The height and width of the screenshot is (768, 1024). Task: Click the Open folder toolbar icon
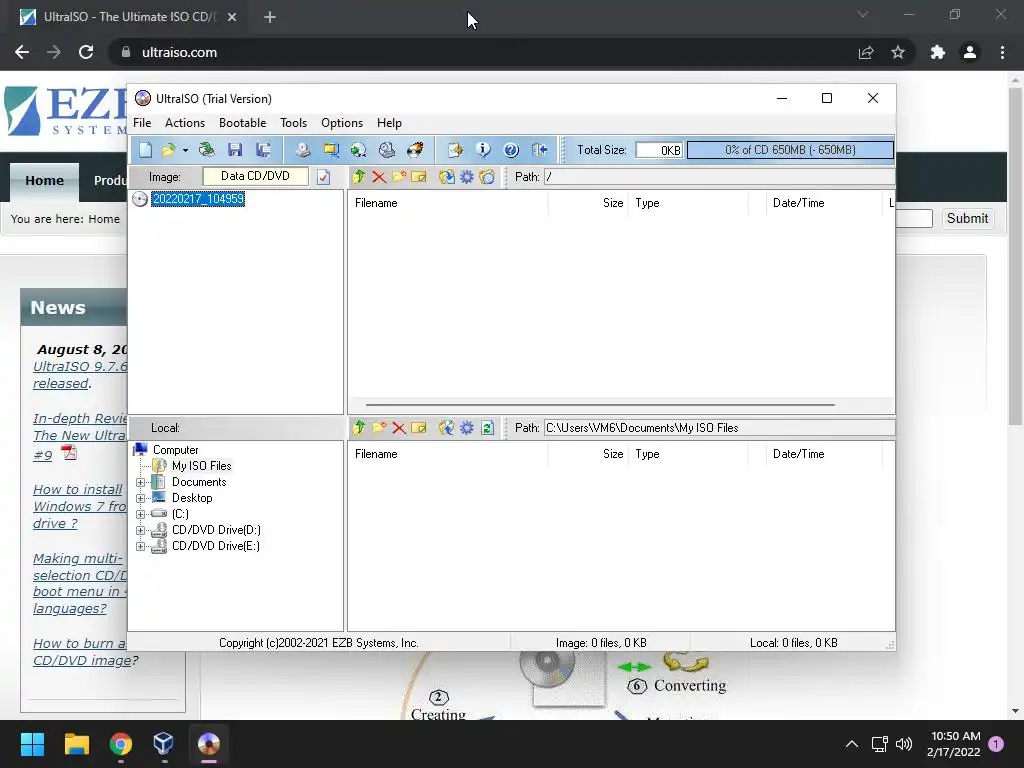tap(168, 150)
